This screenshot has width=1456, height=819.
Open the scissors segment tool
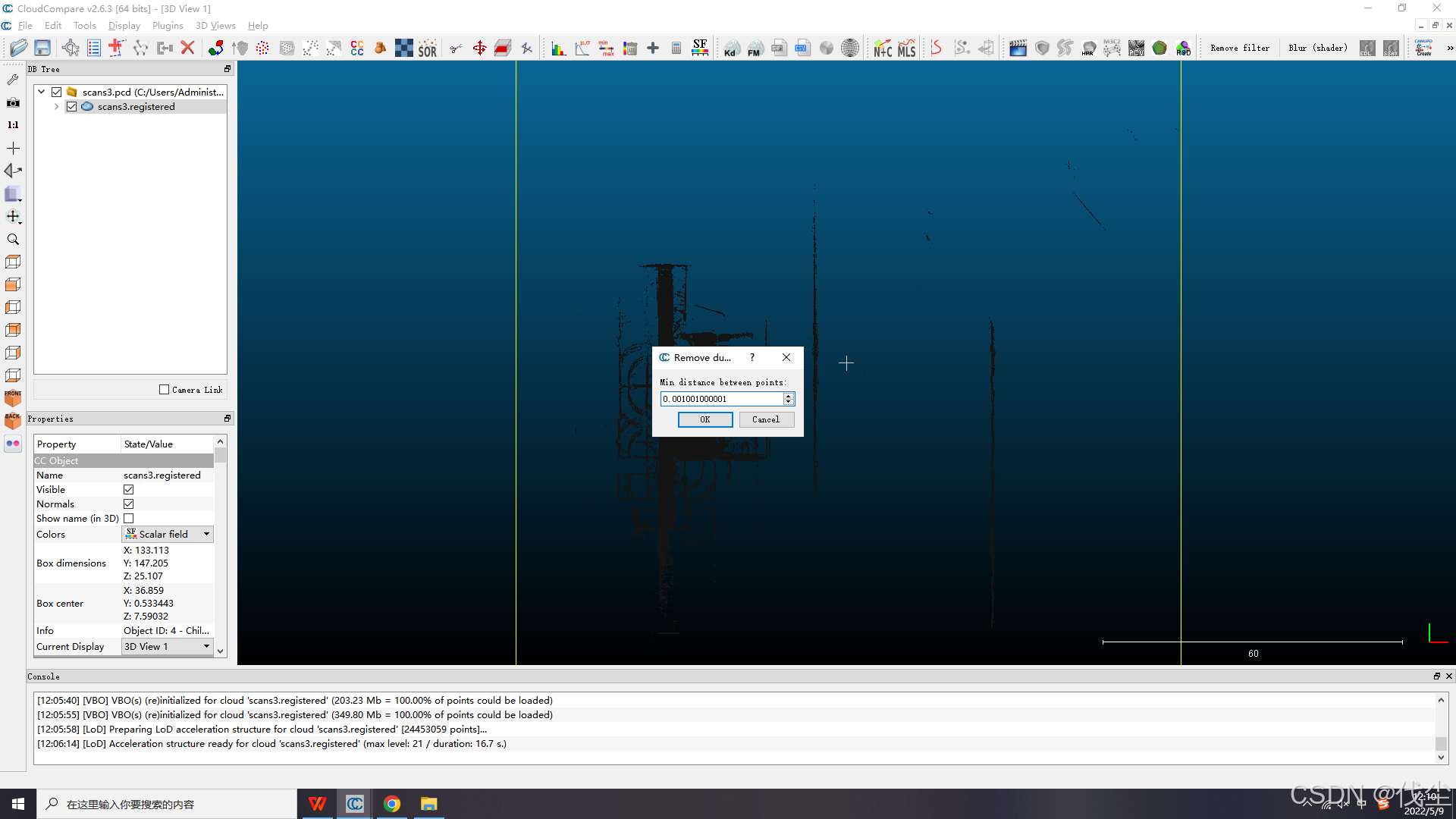(456, 49)
